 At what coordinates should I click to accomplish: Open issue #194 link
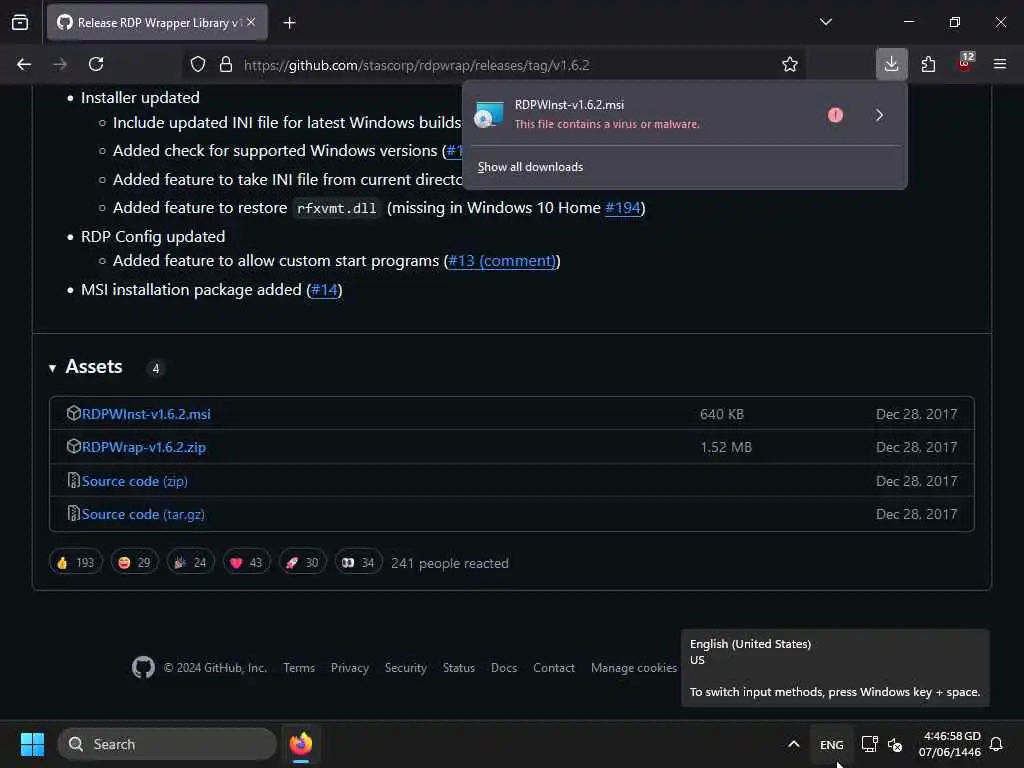tap(622, 208)
